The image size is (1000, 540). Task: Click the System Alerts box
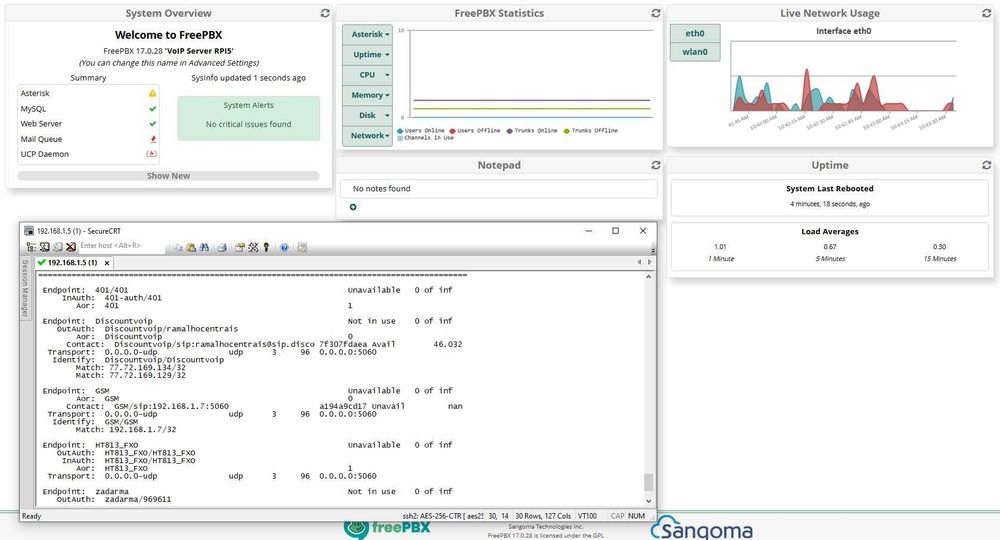(x=248, y=118)
